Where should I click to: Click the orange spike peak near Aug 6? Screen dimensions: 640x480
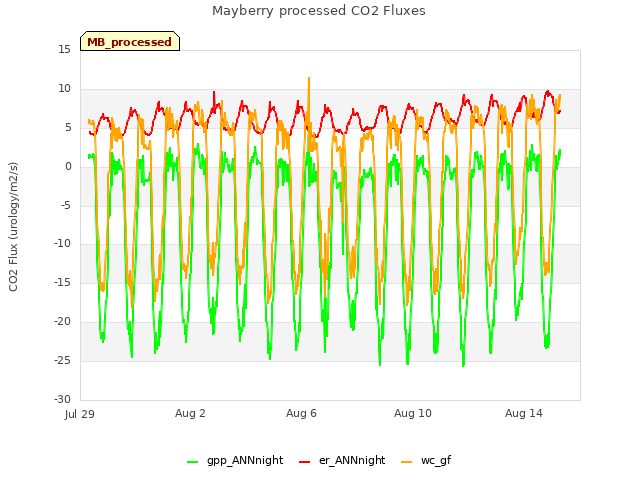309,78
